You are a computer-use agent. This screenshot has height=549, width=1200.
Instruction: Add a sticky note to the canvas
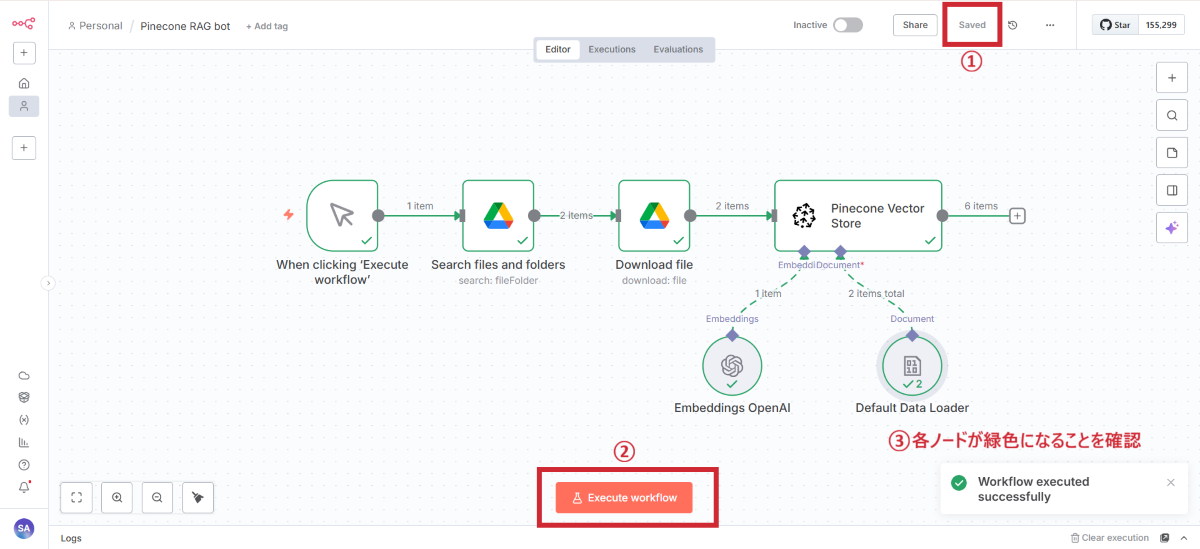[x=1171, y=153]
